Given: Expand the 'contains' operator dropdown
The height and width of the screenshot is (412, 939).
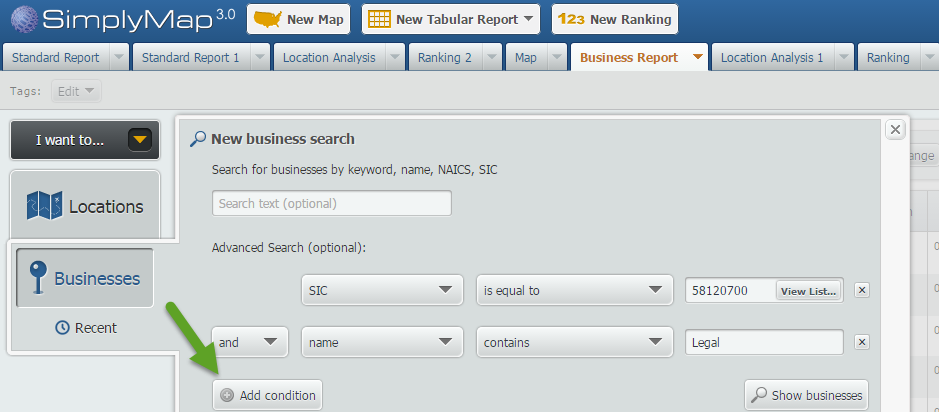Looking at the screenshot, I should (x=571, y=342).
